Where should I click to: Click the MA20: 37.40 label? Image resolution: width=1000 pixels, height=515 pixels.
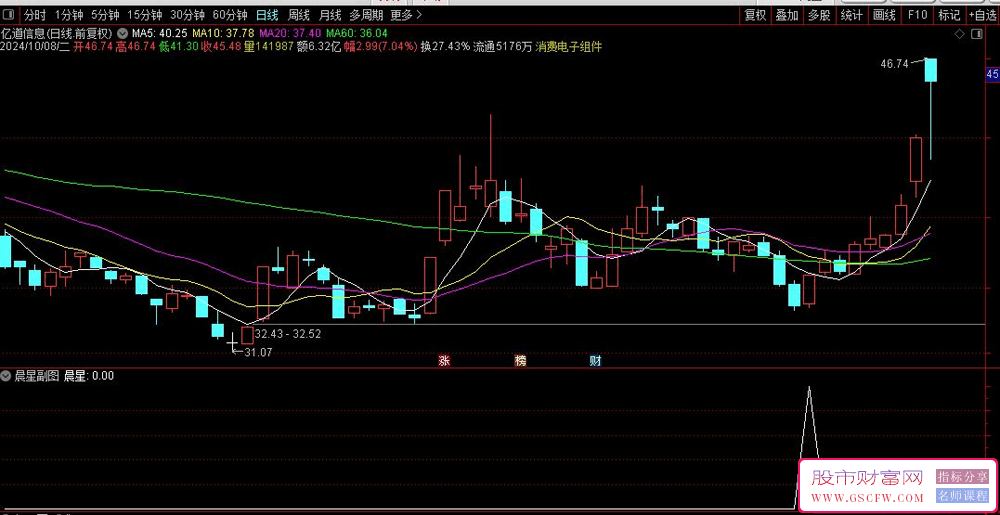(291, 33)
